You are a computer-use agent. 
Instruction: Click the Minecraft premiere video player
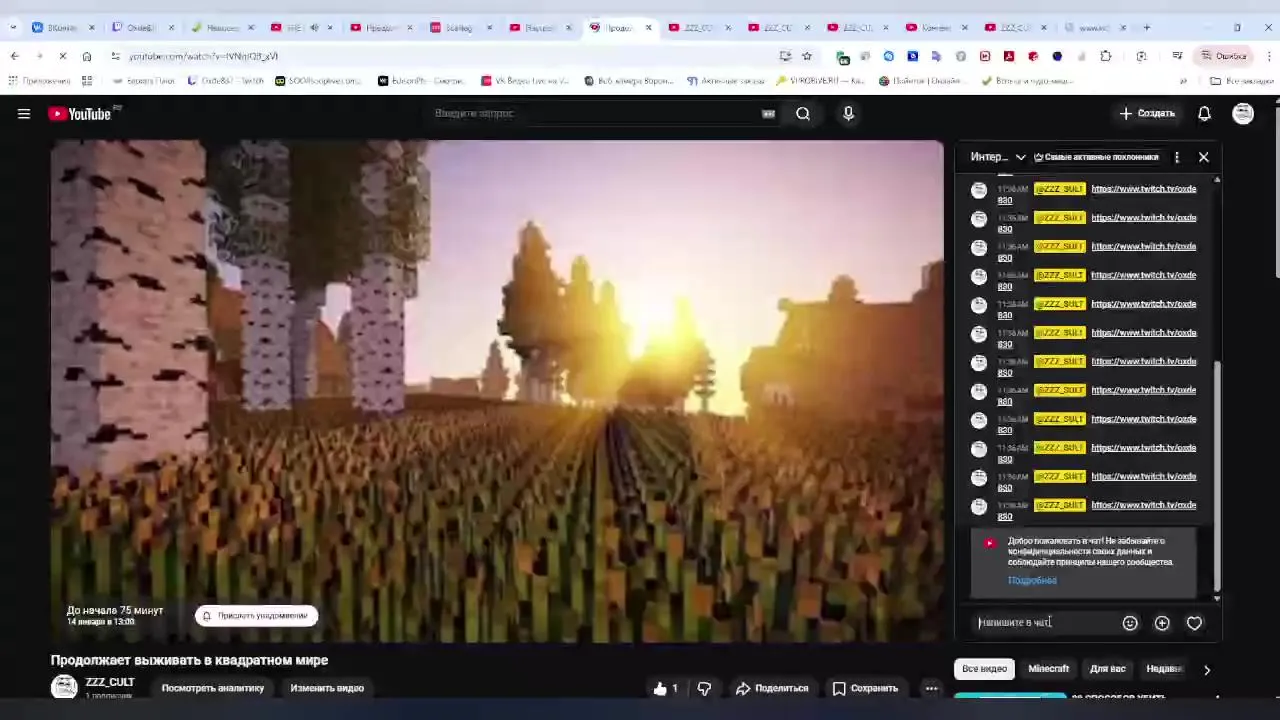(497, 390)
